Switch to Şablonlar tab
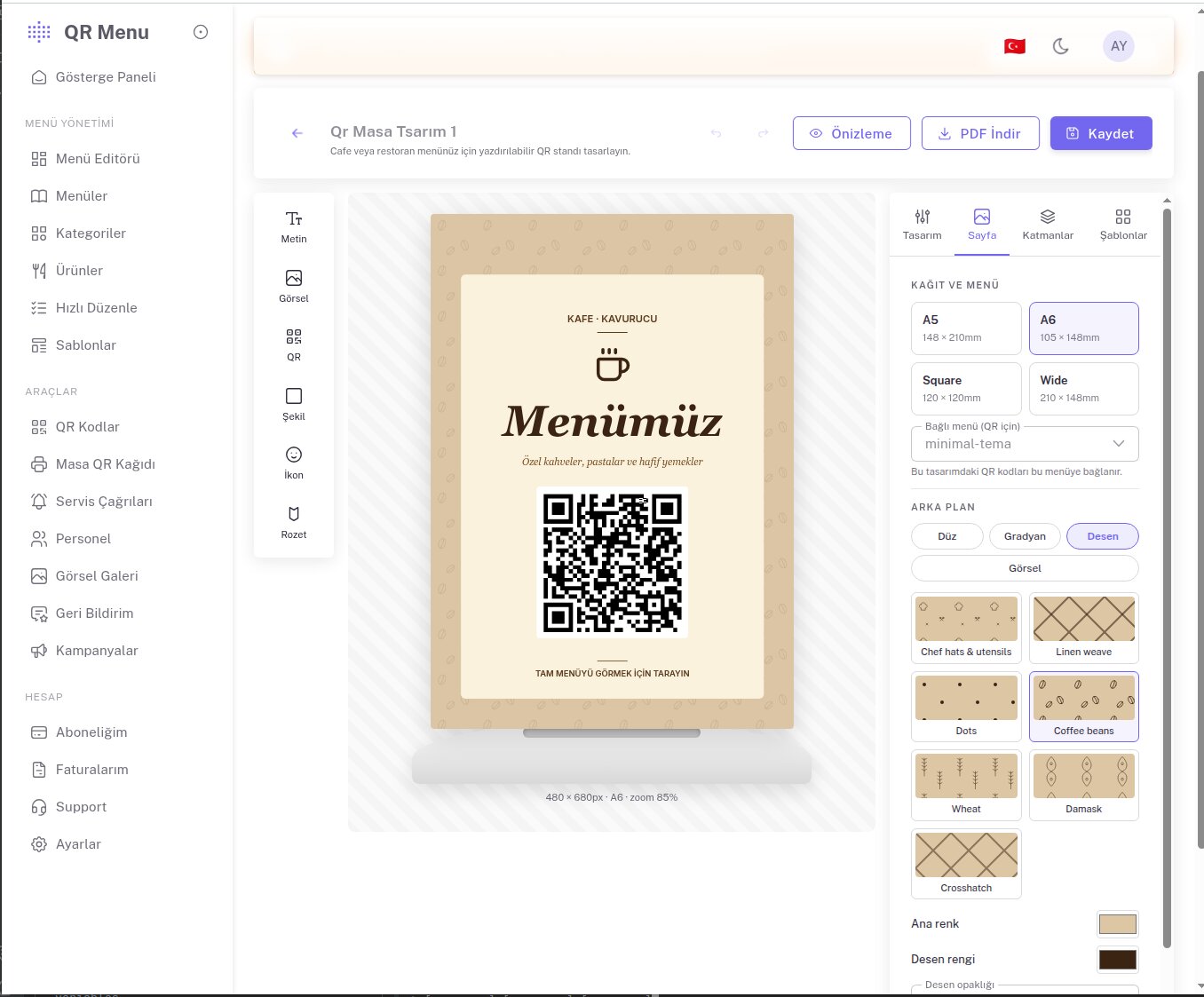 [1123, 225]
